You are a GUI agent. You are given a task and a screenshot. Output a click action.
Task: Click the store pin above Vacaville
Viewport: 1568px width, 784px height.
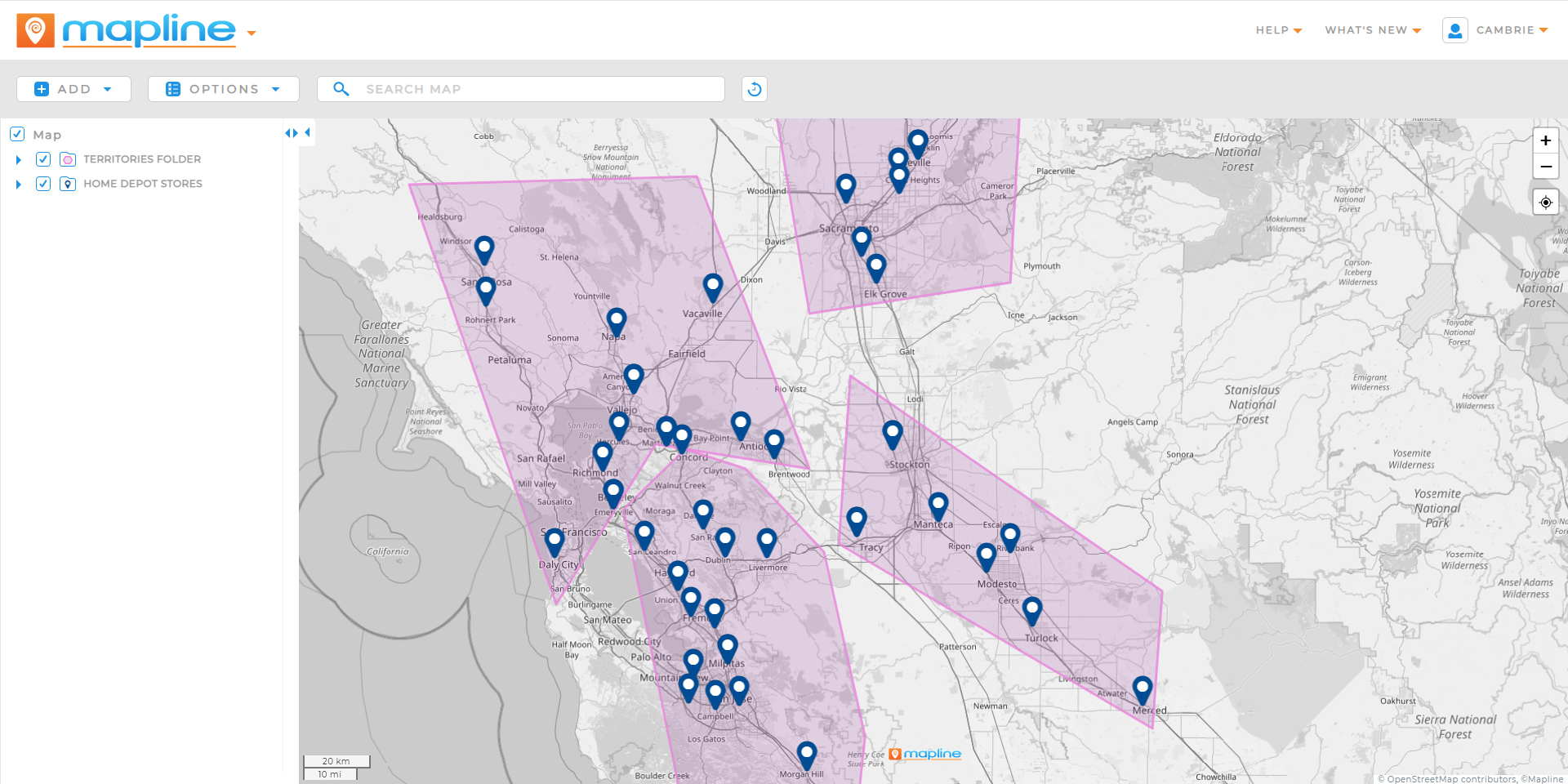(x=713, y=288)
